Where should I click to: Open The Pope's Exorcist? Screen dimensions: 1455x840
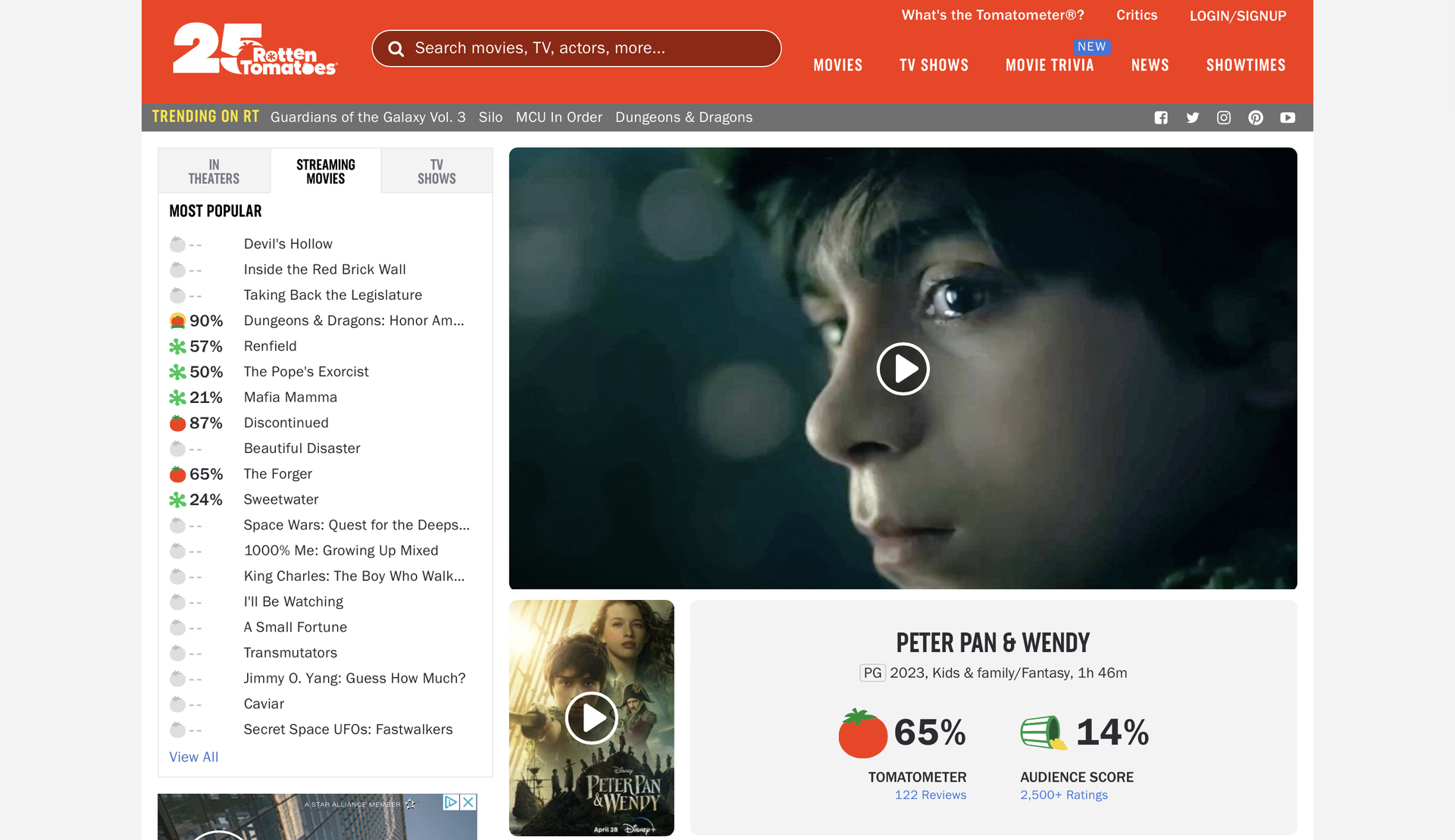pyautogui.click(x=306, y=372)
